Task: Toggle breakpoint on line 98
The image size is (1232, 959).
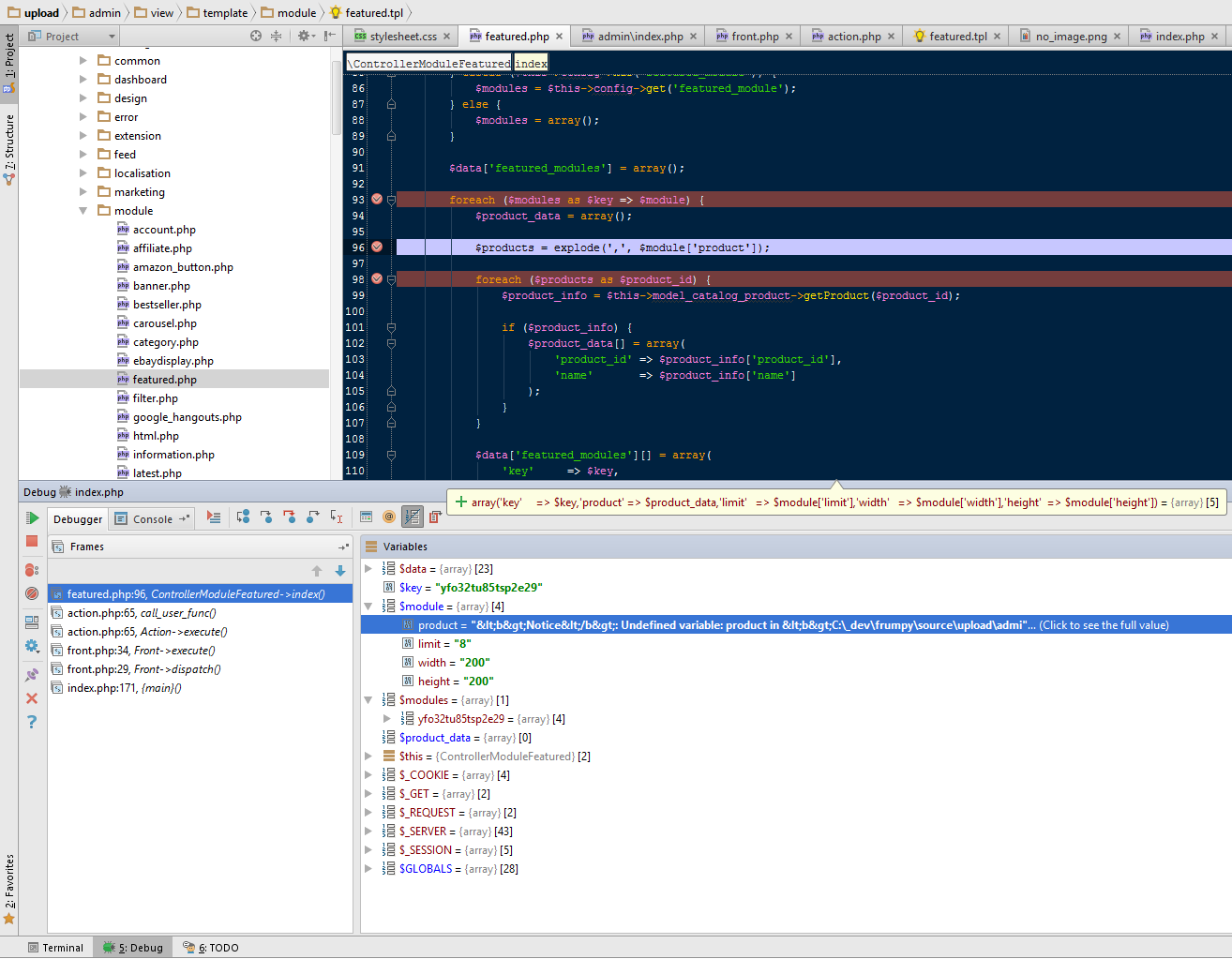Action: click(x=377, y=279)
